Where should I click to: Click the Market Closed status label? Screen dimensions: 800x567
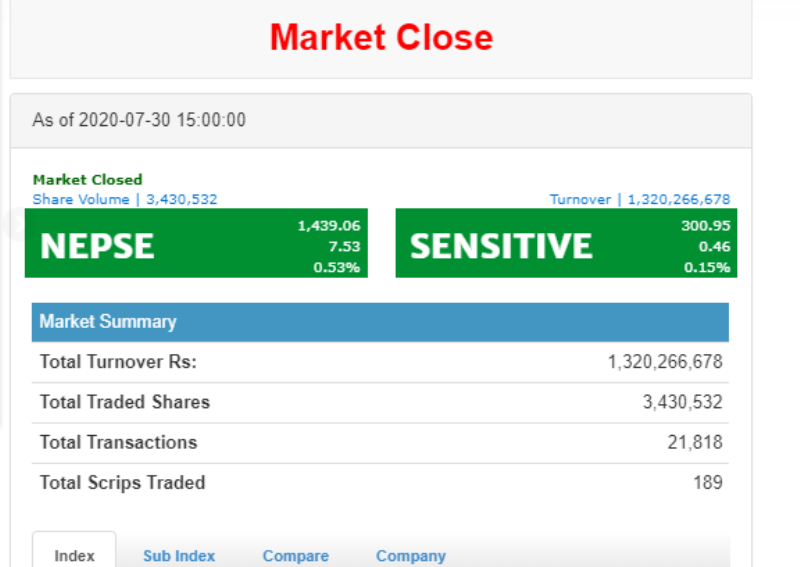87,180
